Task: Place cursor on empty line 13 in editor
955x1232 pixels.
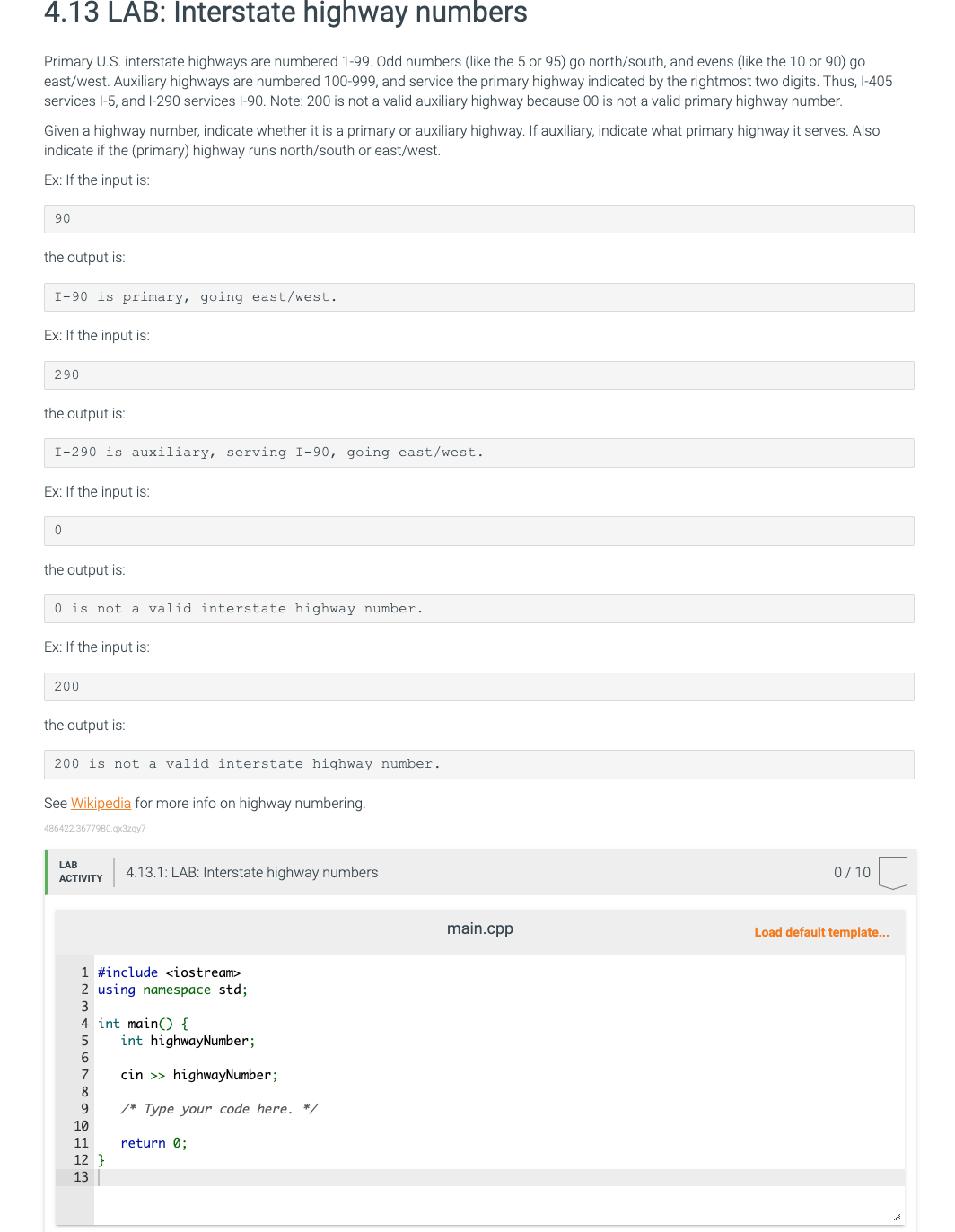Action: pos(499,1177)
